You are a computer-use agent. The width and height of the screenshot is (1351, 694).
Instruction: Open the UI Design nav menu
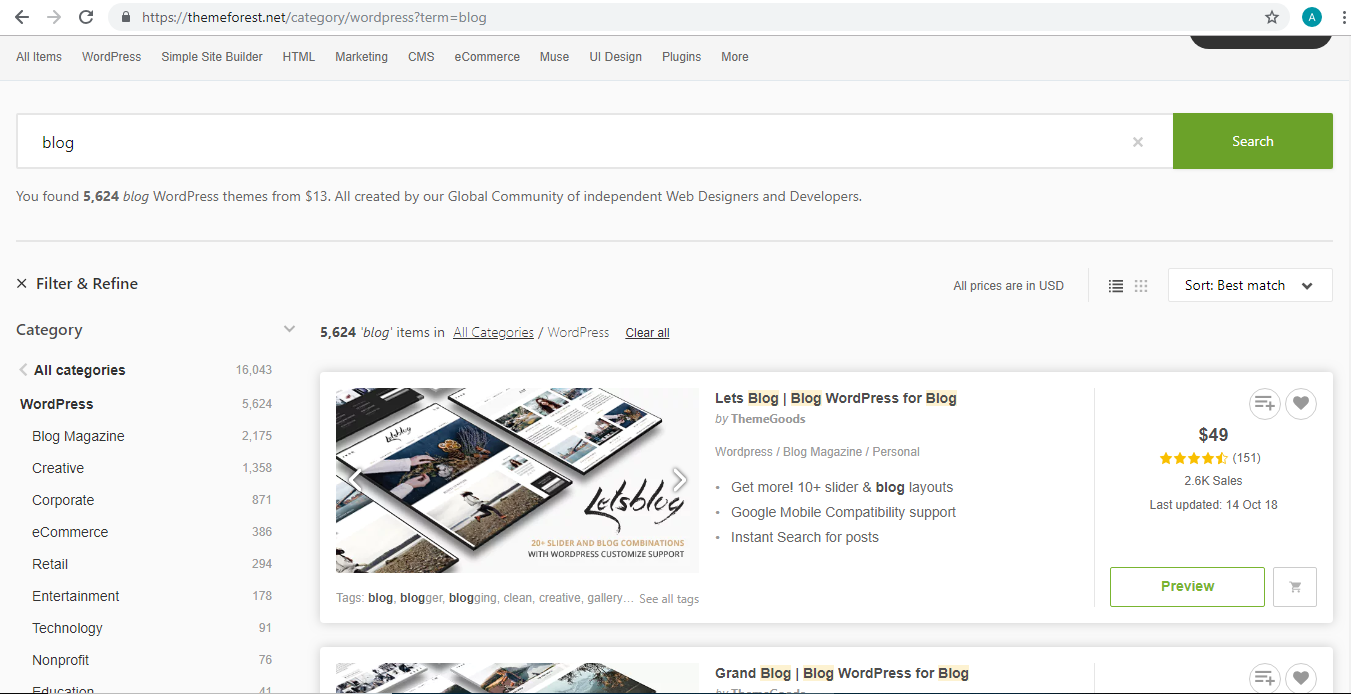point(616,57)
